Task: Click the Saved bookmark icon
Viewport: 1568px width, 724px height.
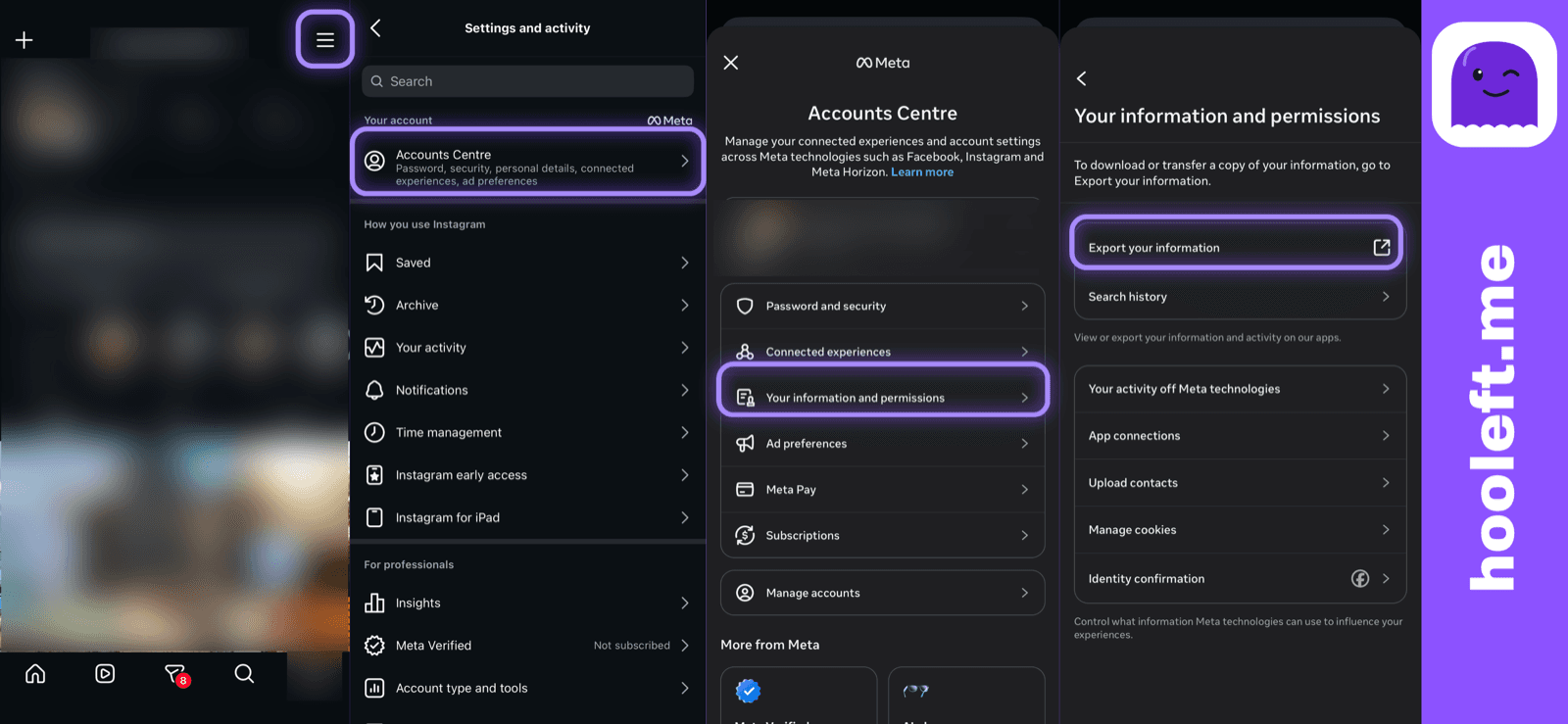Action: [x=374, y=263]
